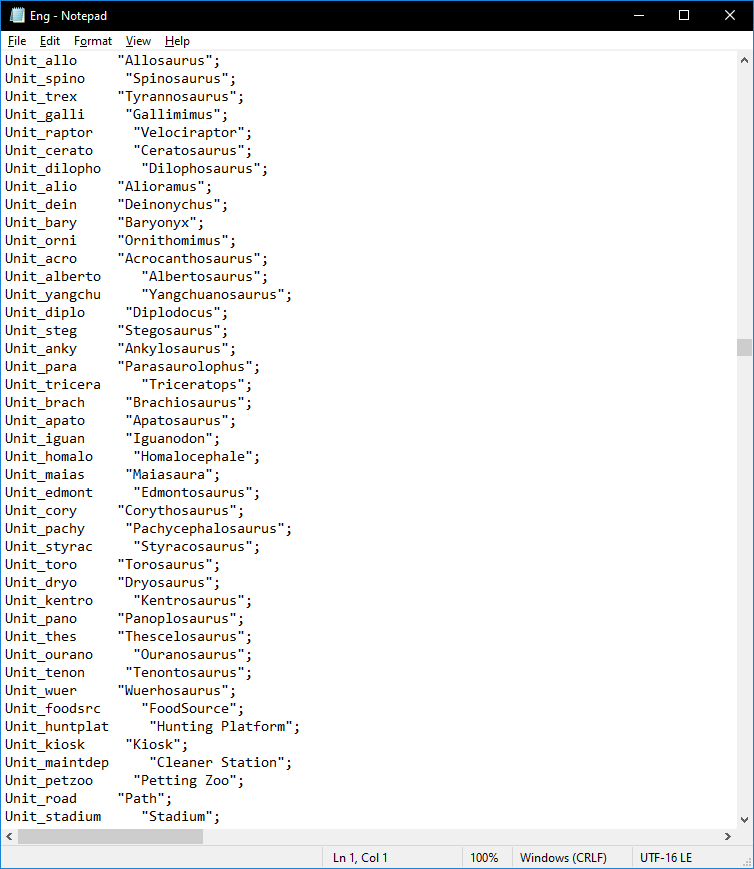Click the Unit_tricera key
The height and width of the screenshot is (869, 754).
[53, 385]
